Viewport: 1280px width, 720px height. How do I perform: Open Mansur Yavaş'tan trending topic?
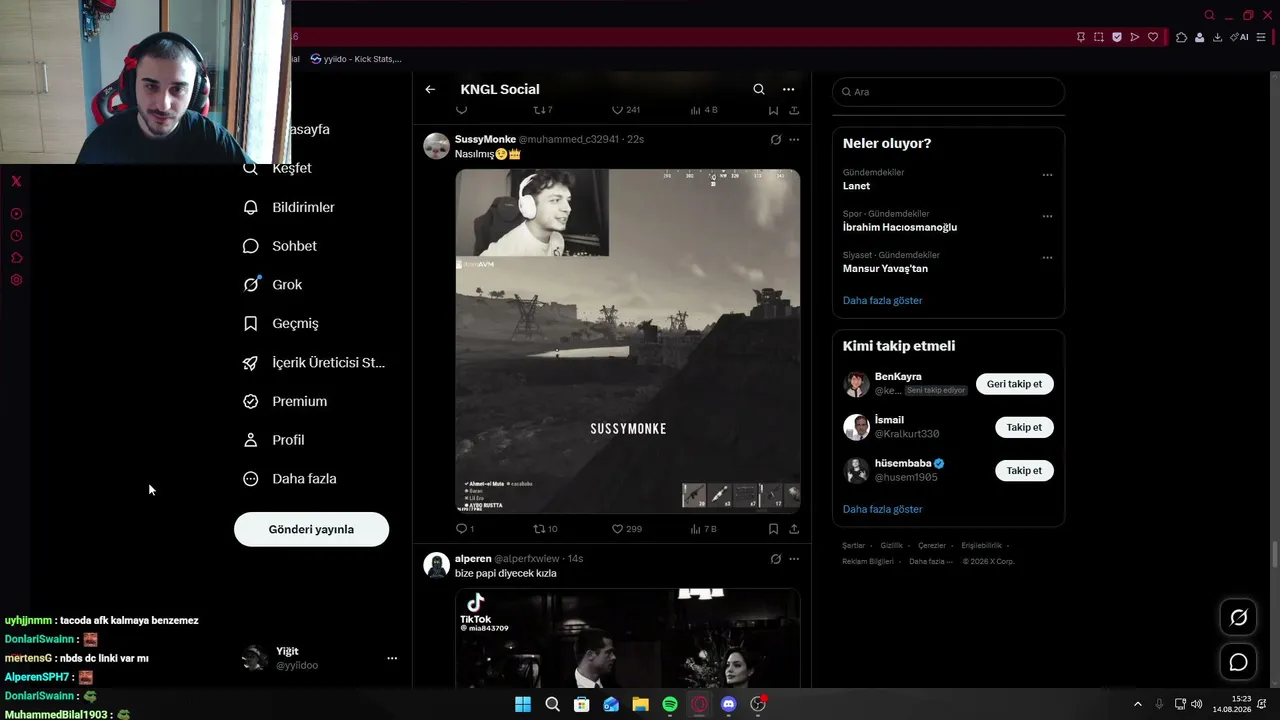pos(885,268)
